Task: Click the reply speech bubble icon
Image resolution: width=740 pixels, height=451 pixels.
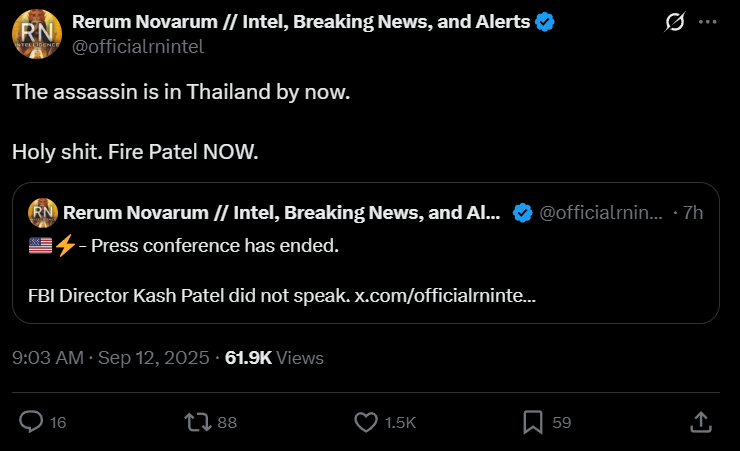Action: click(31, 422)
